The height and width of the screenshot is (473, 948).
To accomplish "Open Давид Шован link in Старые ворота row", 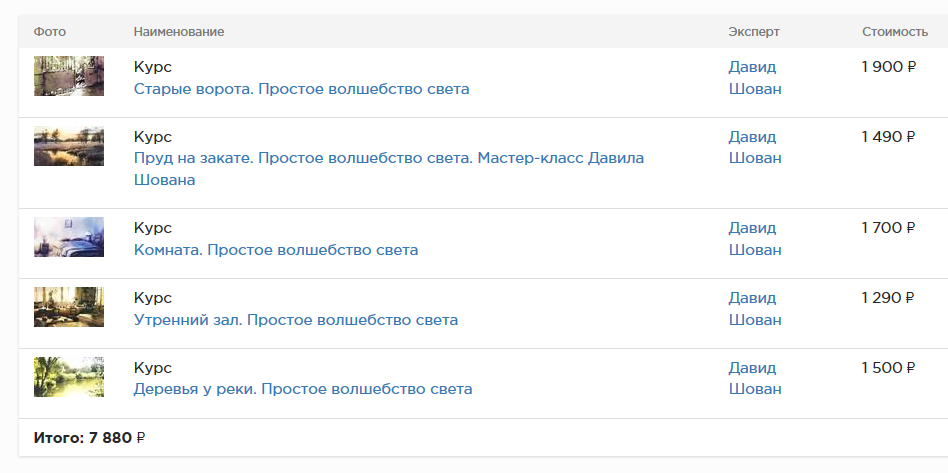I will (754, 78).
